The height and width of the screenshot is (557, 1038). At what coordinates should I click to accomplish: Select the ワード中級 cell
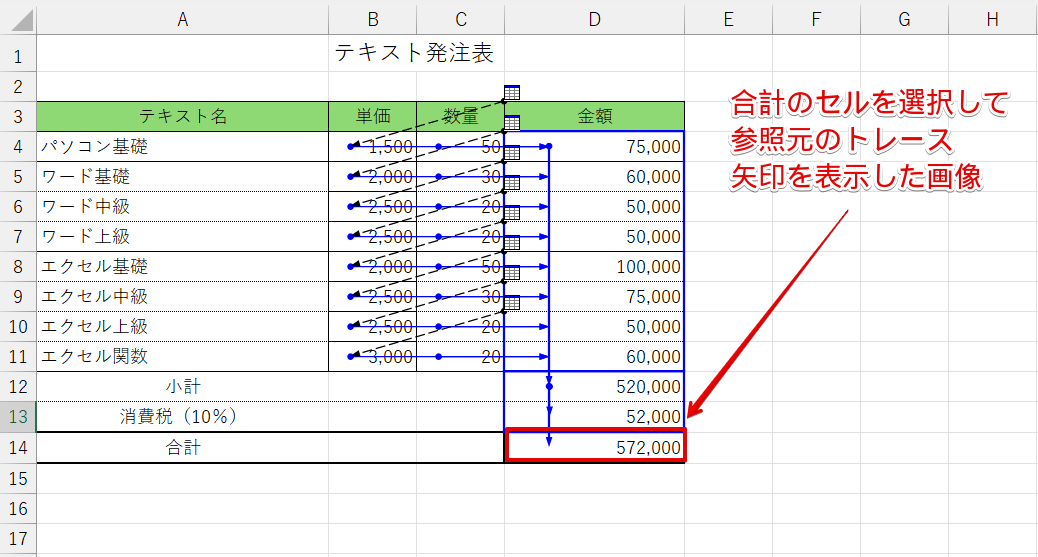tap(183, 207)
